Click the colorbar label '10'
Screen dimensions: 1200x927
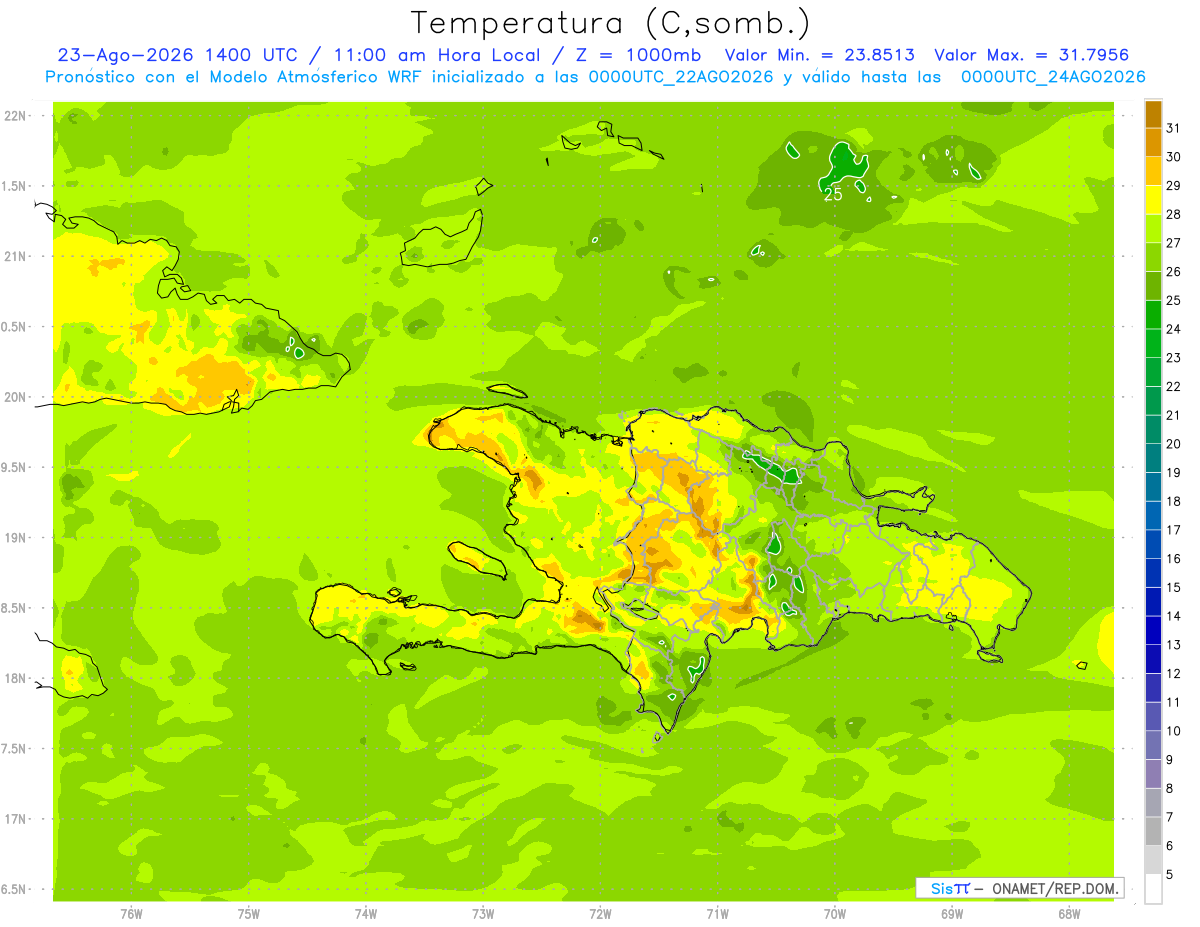(x=1174, y=731)
